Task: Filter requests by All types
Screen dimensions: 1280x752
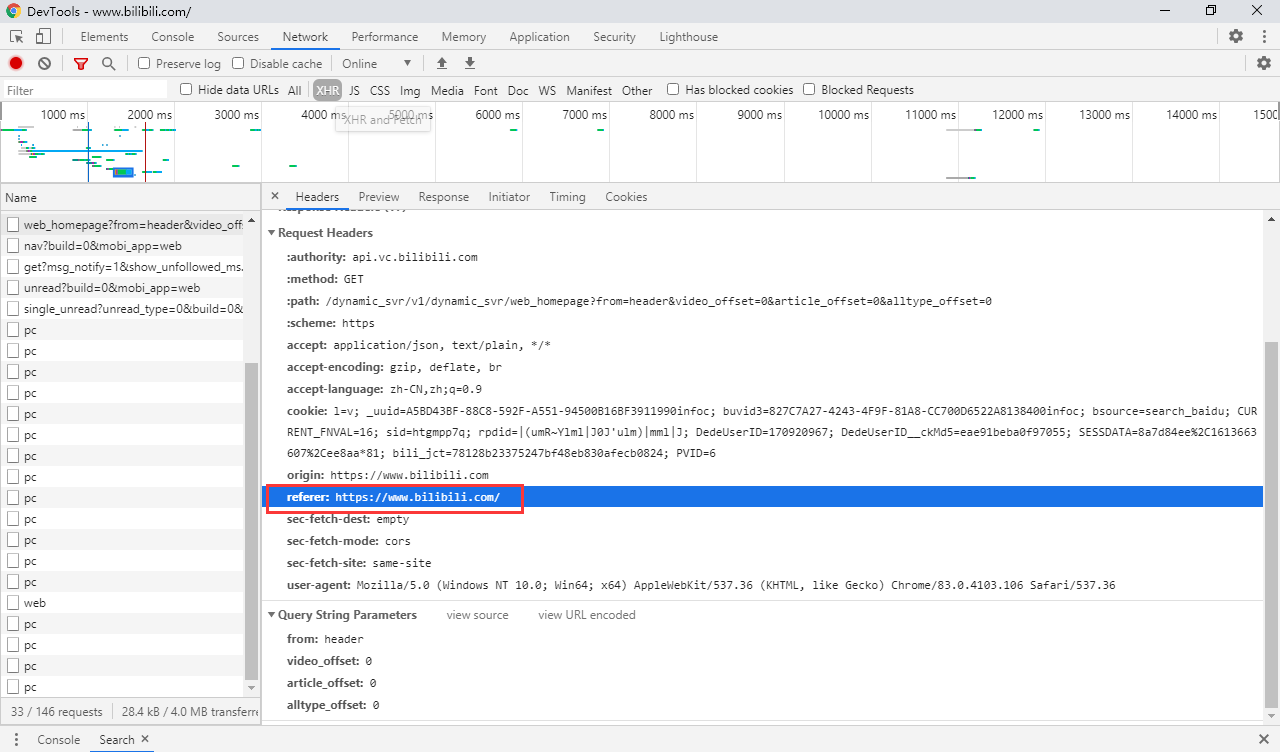Action: (x=294, y=90)
